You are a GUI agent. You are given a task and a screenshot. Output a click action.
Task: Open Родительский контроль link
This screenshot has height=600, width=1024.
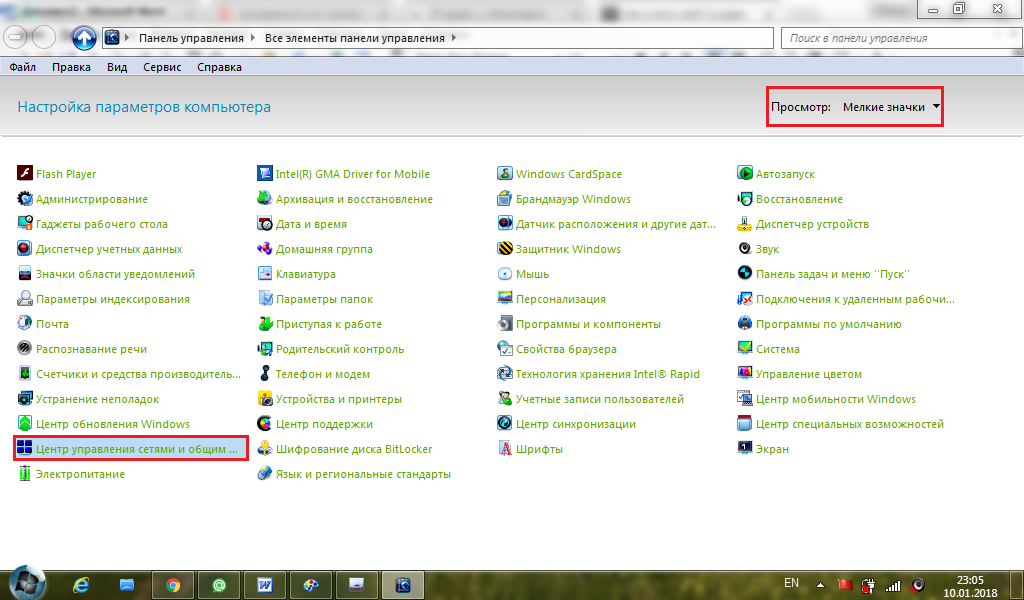pyautogui.click(x=340, y=349)
